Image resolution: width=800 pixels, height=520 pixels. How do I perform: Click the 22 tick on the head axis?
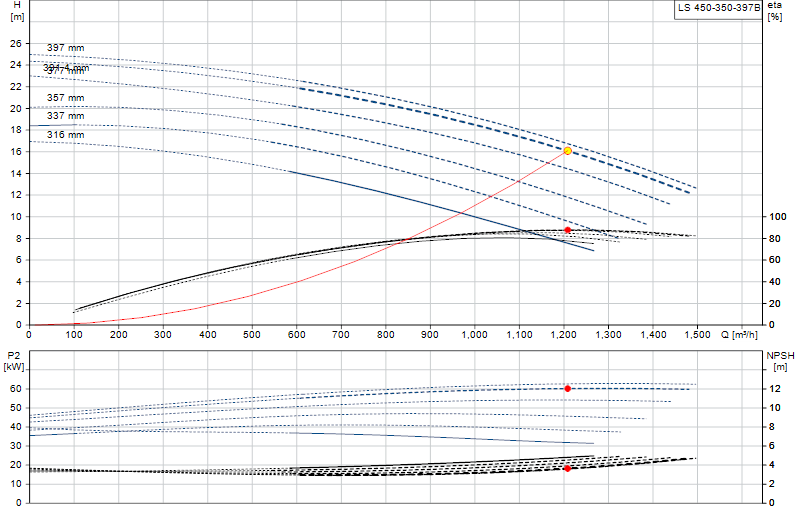16,87
